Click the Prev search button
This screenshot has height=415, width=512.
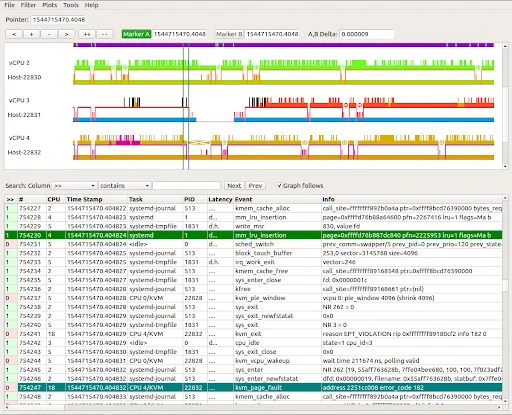pyautogui.click(x=255, y=186)
